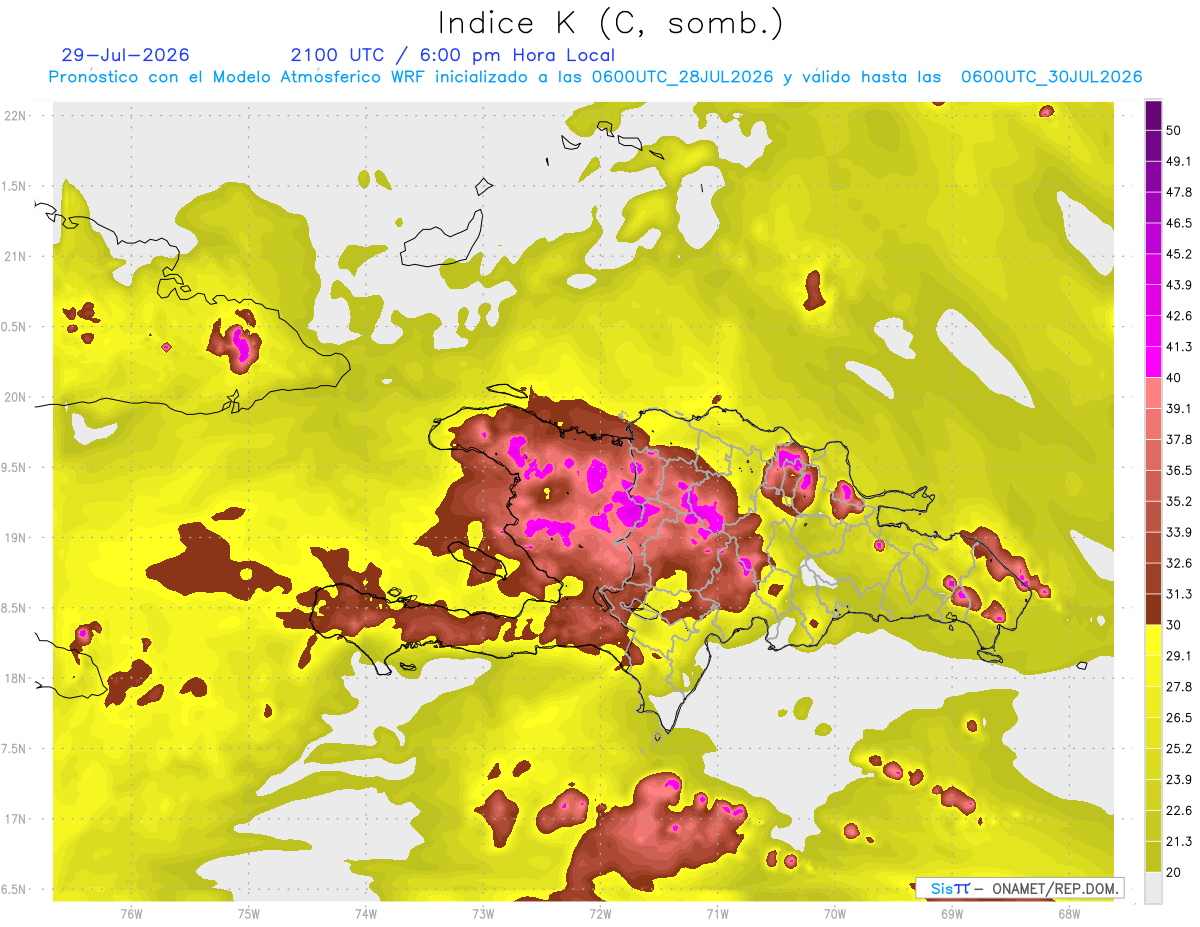Click the "17N" latitude label
Viewport: 1200px width, 927px height.
pos(15,819)
